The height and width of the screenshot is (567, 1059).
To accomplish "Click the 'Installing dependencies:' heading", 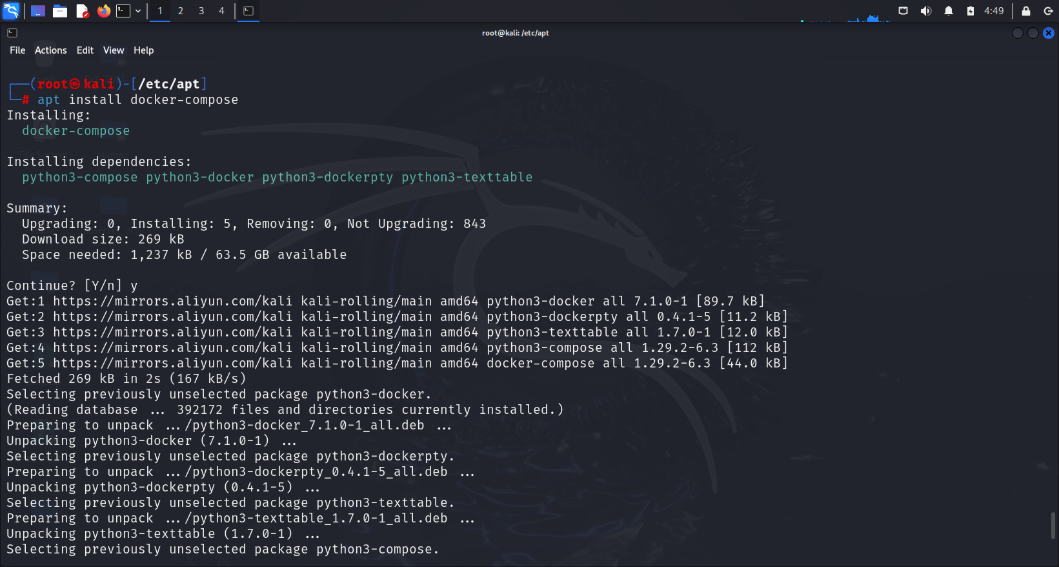I will [x=99, y=162].
